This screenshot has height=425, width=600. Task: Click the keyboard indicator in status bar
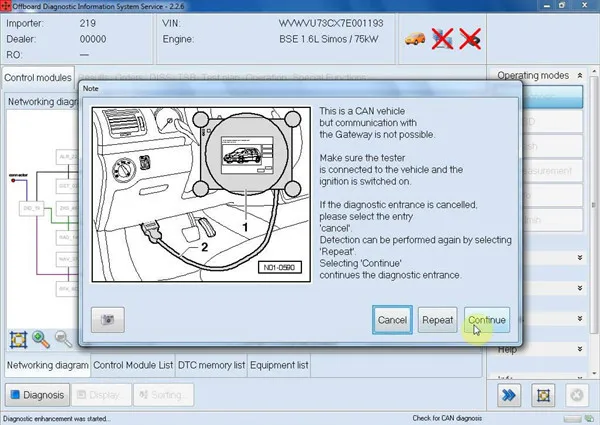coord(572,419)
